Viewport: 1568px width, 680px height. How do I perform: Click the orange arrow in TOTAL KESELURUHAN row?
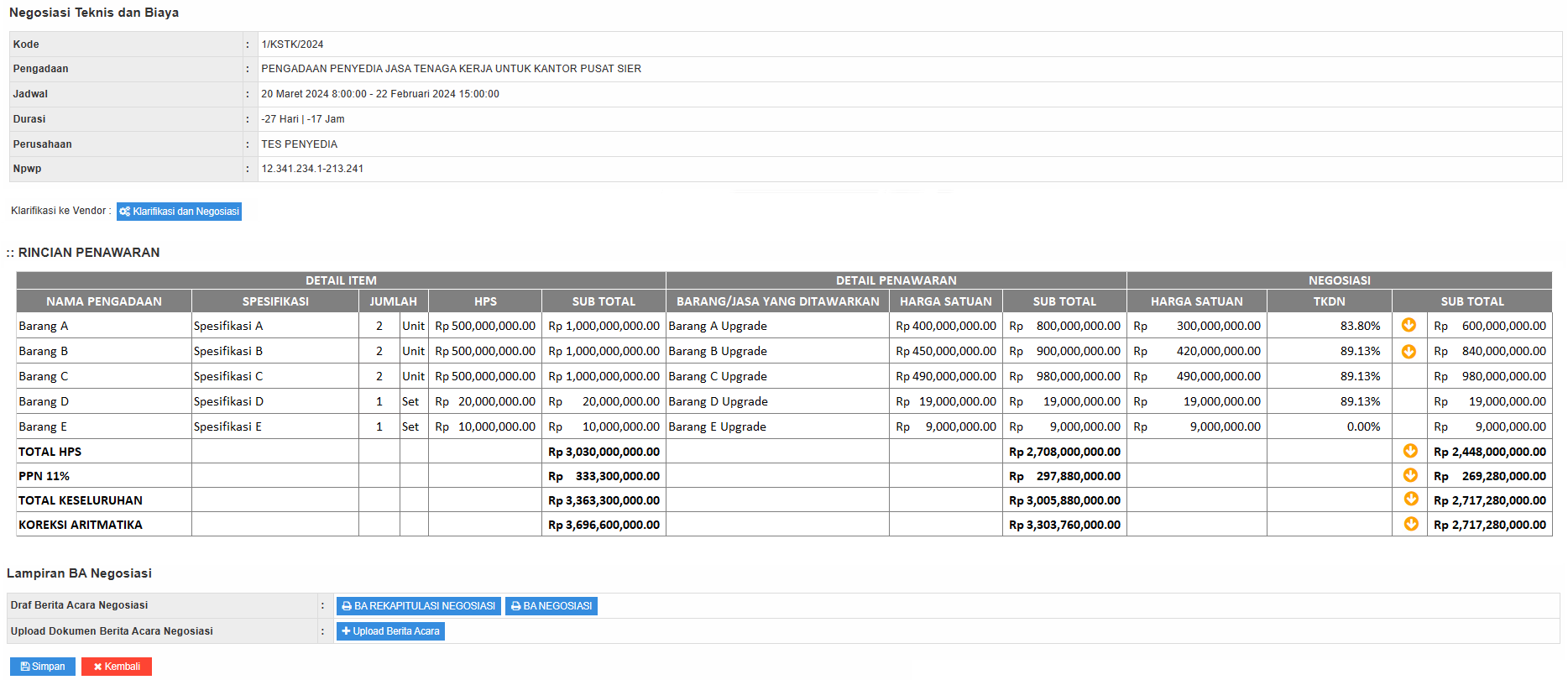point(1410,499)
